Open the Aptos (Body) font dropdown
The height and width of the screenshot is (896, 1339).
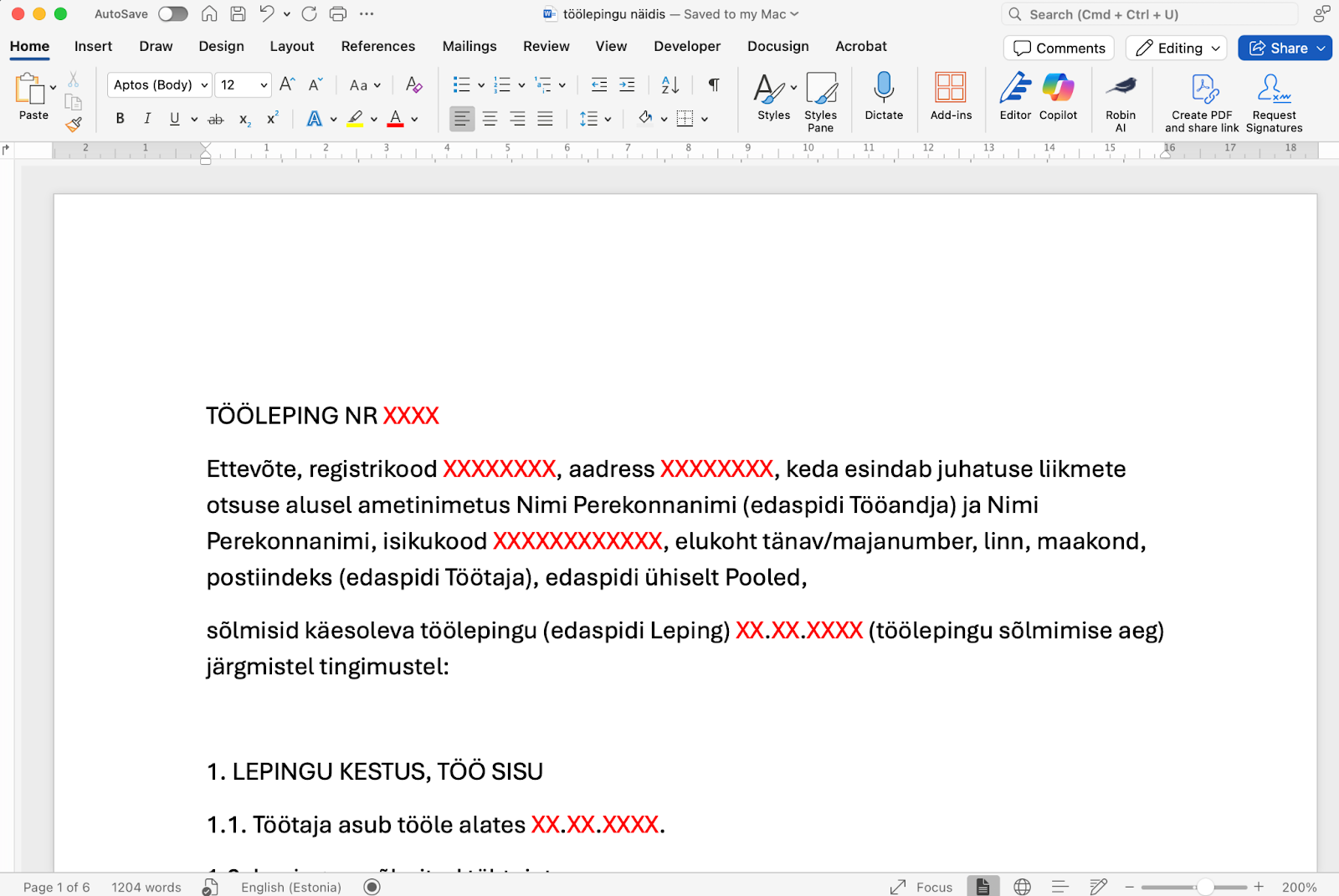[159, 84]
